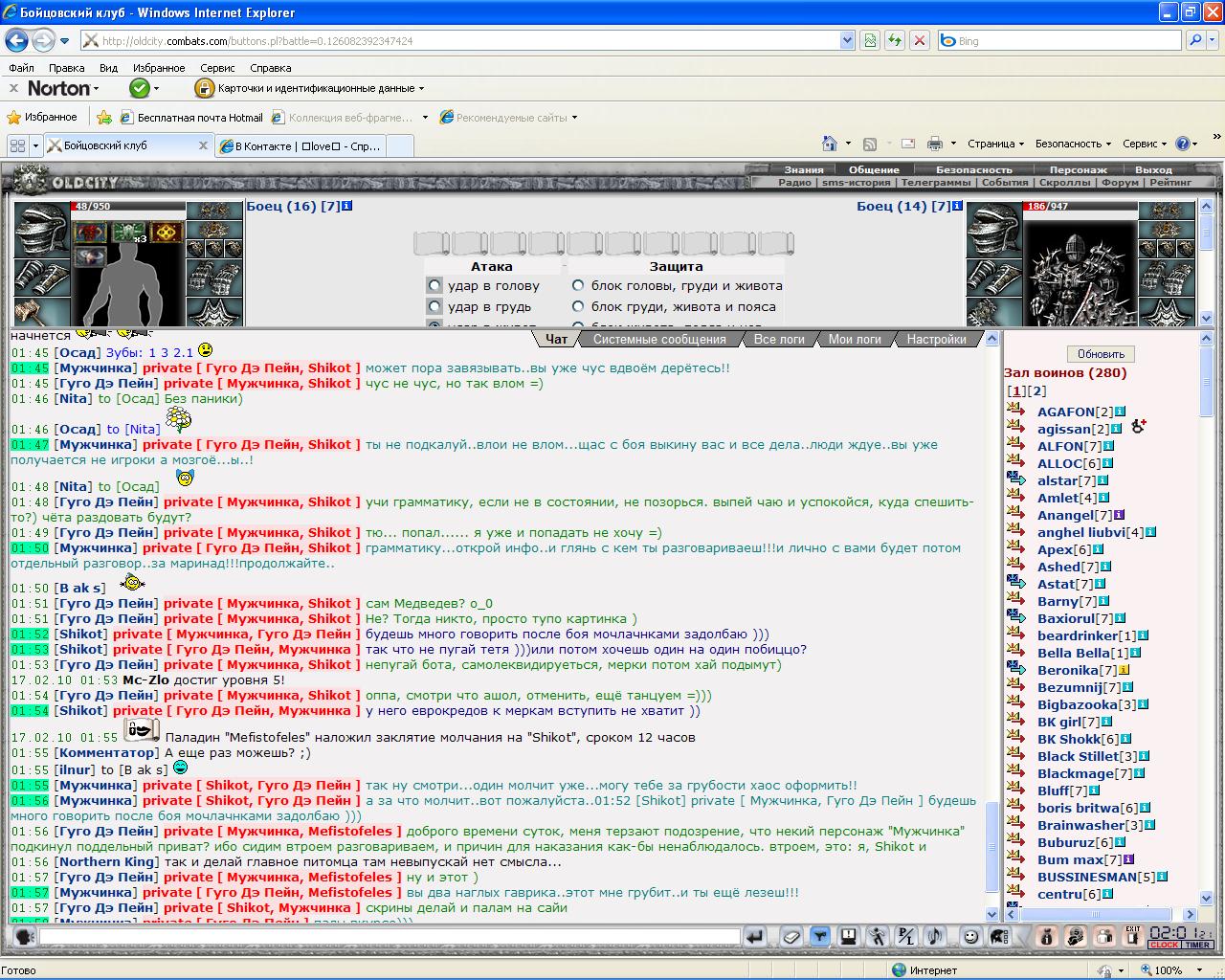The height and width of the screenshot is (980, 1225).
Task: Click the info icon beside Боец (16)
Action: pyautogui.click(x=346, y=206)
